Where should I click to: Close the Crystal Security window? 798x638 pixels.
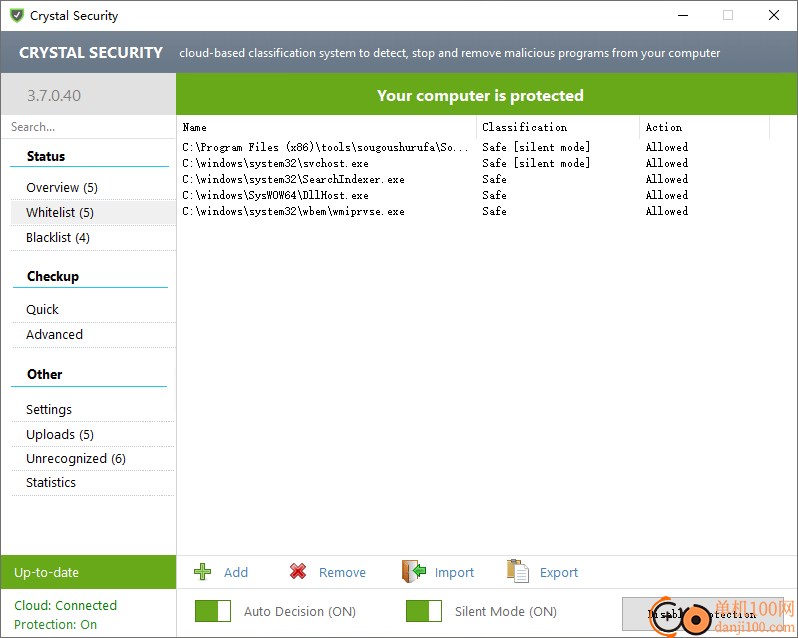point(774,15)
